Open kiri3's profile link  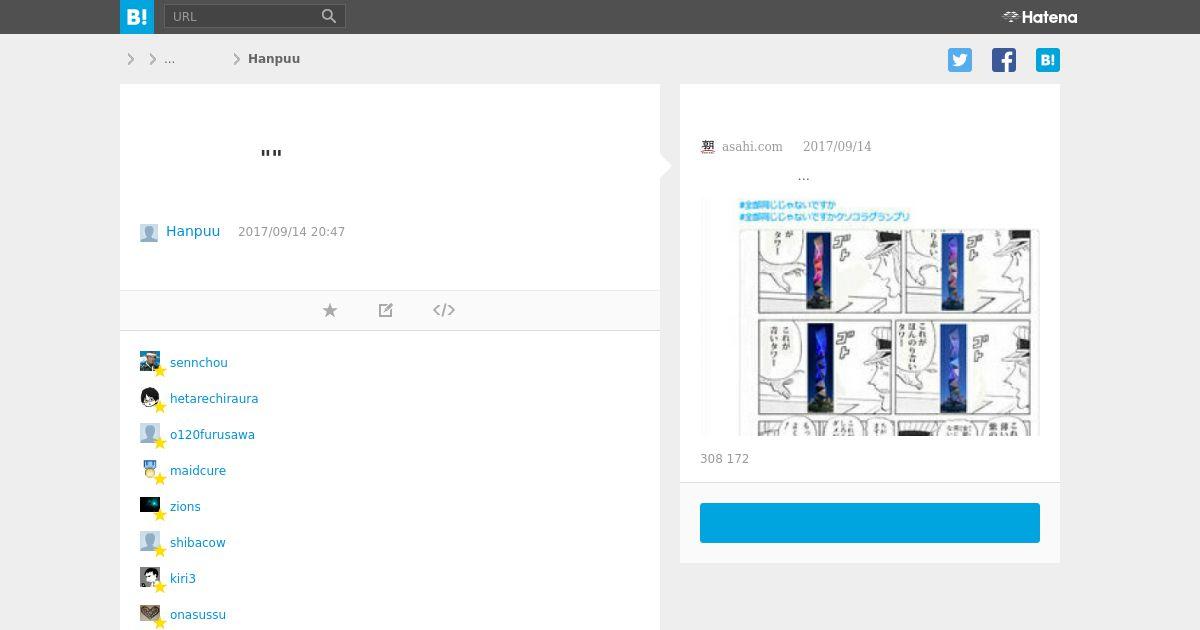pos(183,579)
